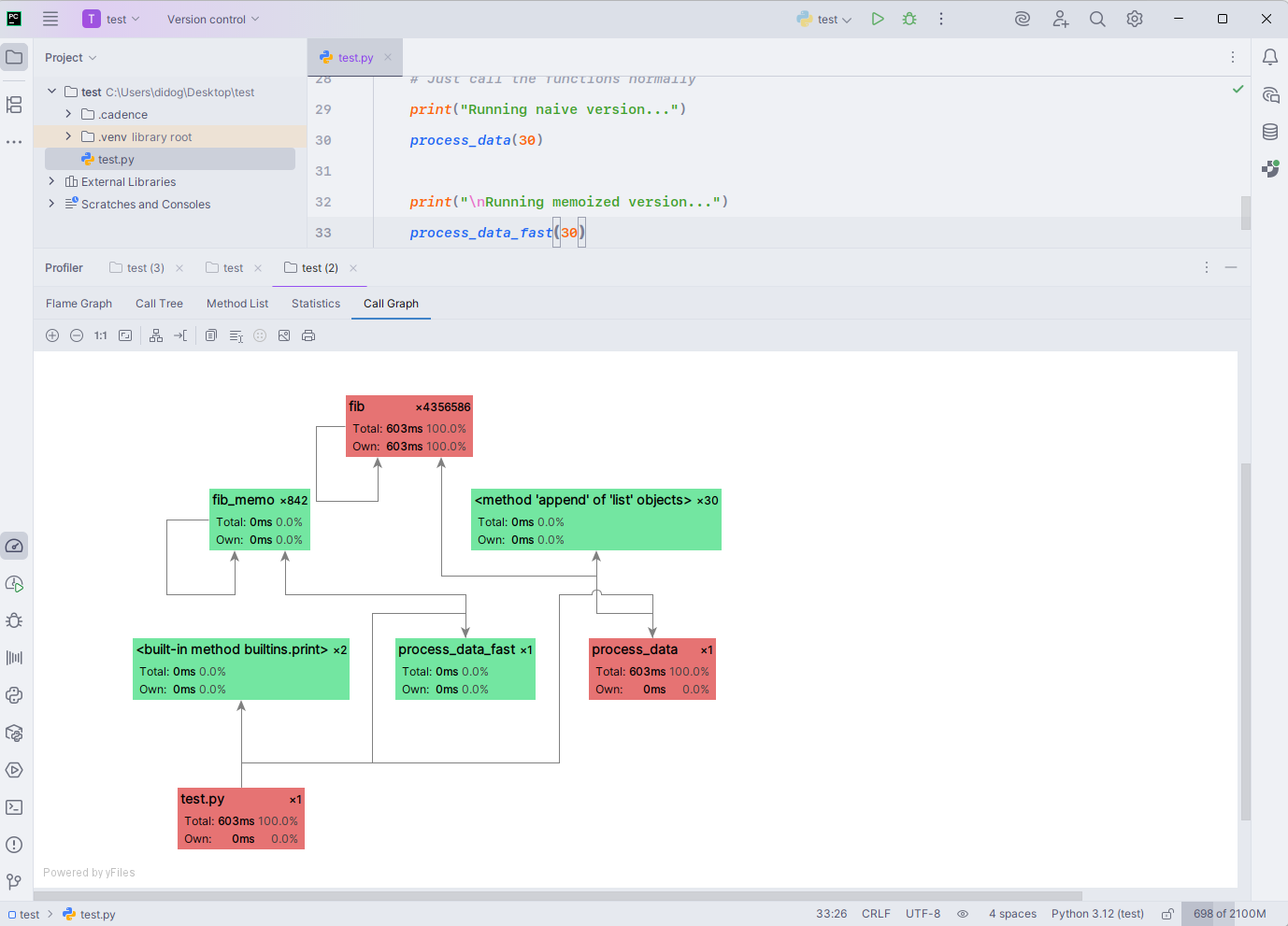Click the zoom in button in Call Graph toolbar
The image size is (1288, 926).
(52, 335)
